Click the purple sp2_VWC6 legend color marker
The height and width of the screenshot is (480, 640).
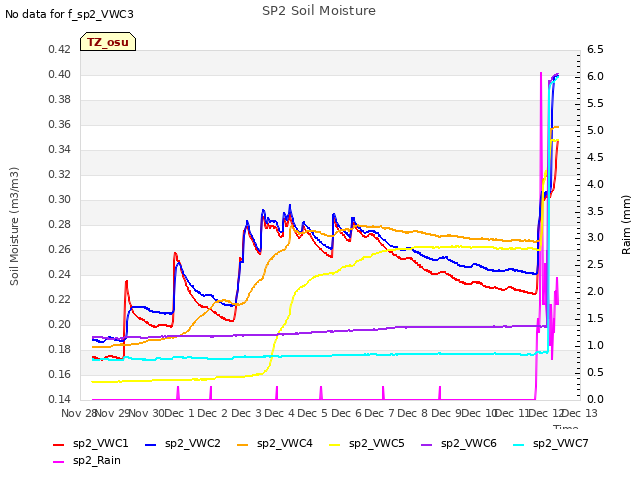pyautogui.click(x=427, y=444)
